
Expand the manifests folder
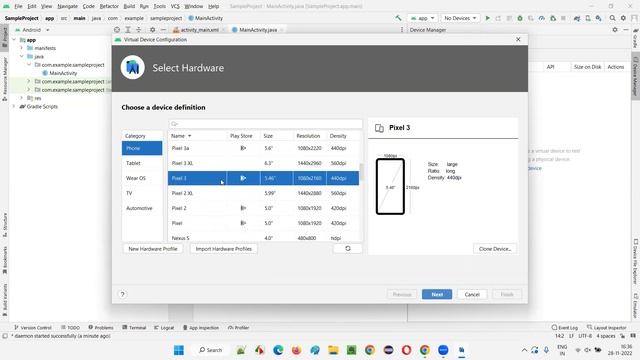click(22, 48)
